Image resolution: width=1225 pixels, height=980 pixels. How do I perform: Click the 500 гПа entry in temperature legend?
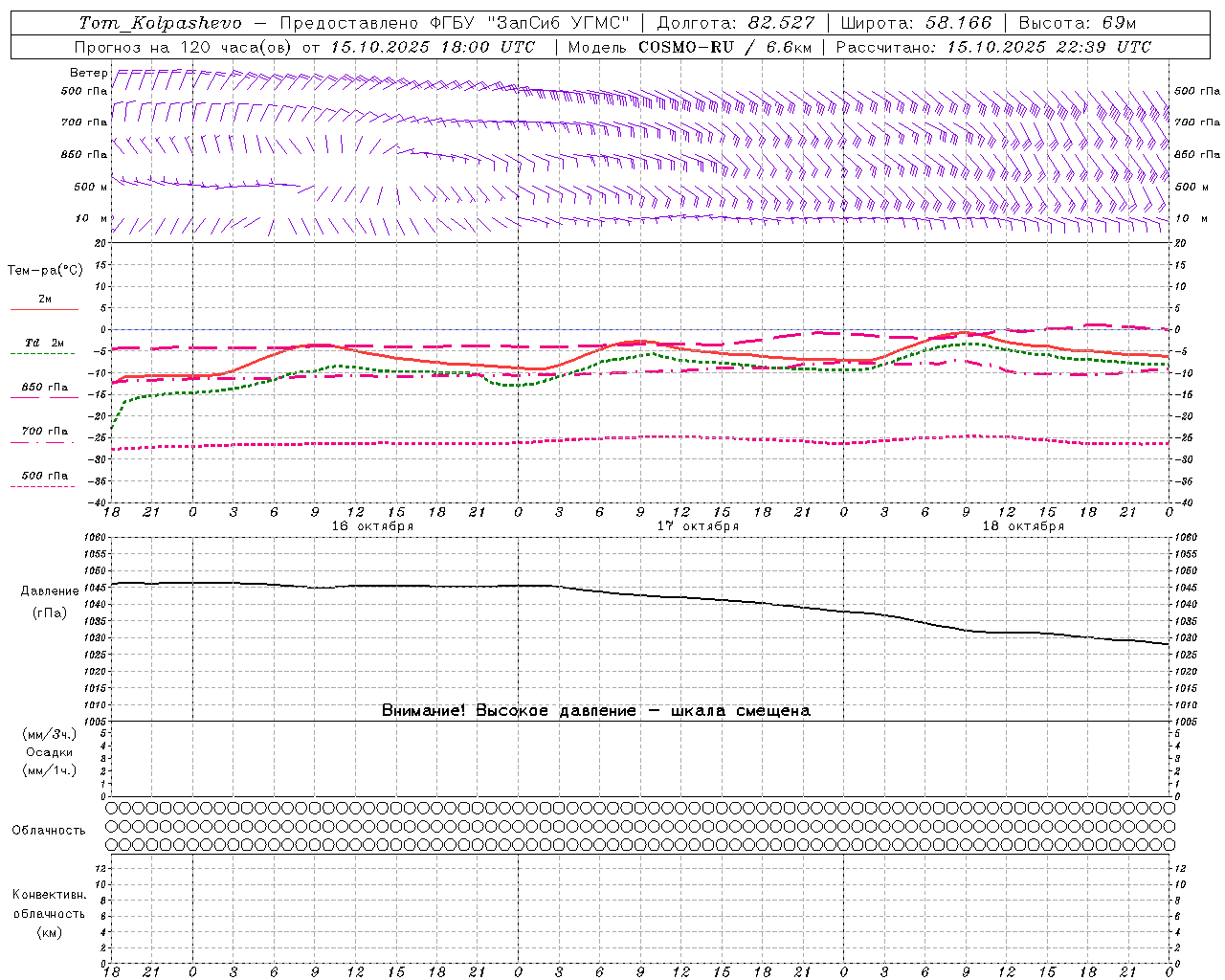(45, 476)
